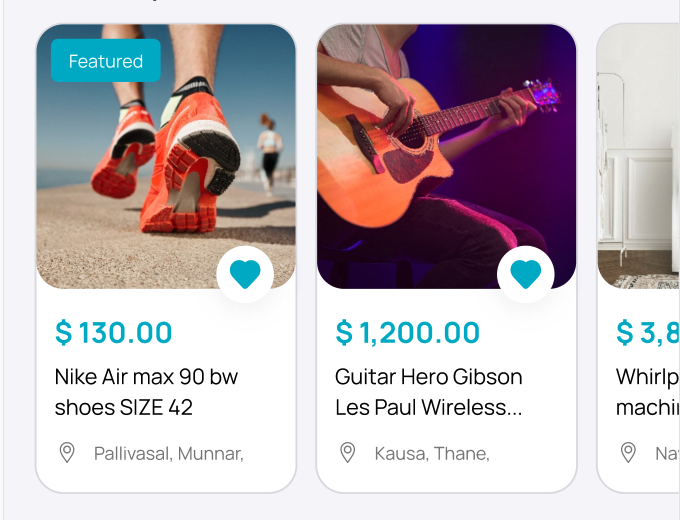The width and height of the screenshot is (680, 520).
Task: Click the Featured badge on the shoe photo
Action: [x=106, y=61]
